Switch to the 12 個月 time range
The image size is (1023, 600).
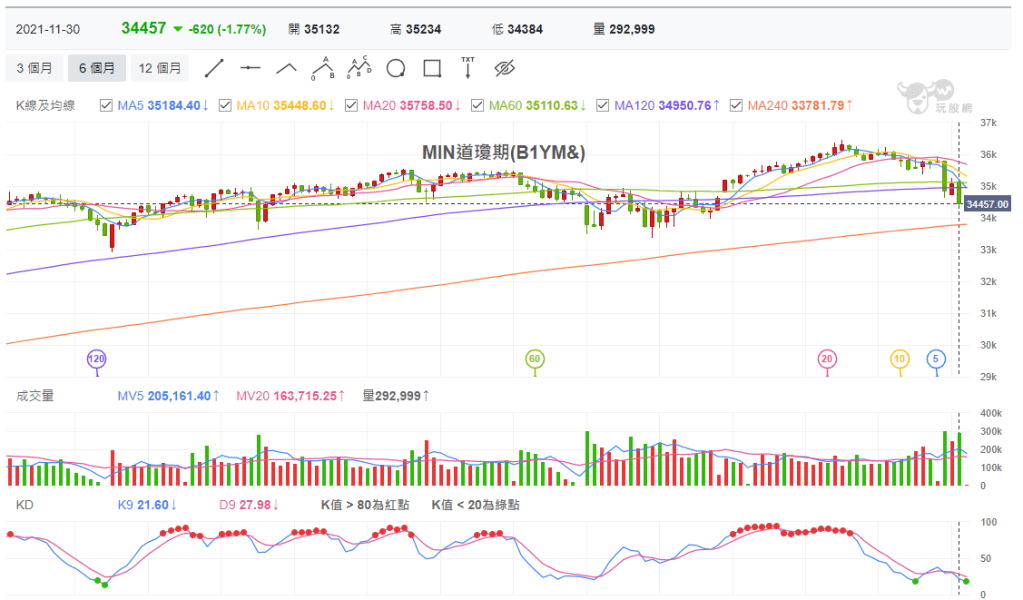[x=160, y=69]
